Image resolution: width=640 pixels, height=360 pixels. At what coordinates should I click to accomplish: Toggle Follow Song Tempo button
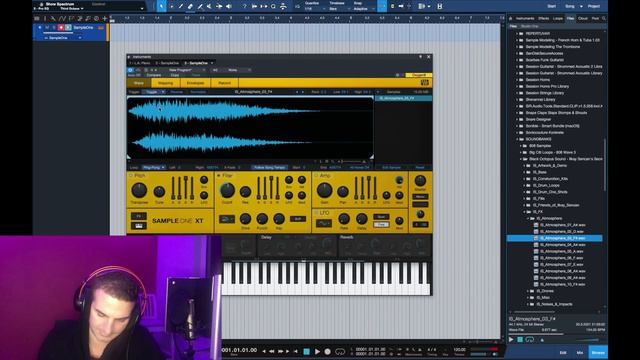coord(269,167)
